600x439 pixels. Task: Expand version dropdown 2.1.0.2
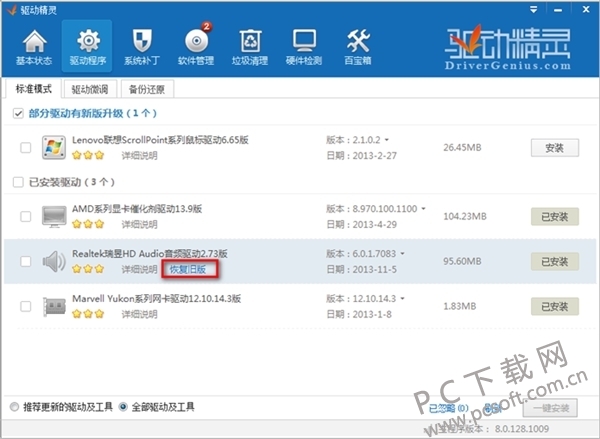386,140
